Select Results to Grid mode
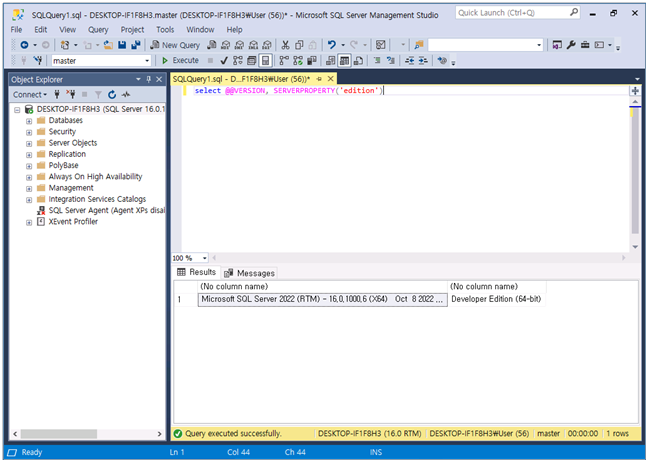Image resolution: width=649 pixels, height=463 pixels. 344,61
